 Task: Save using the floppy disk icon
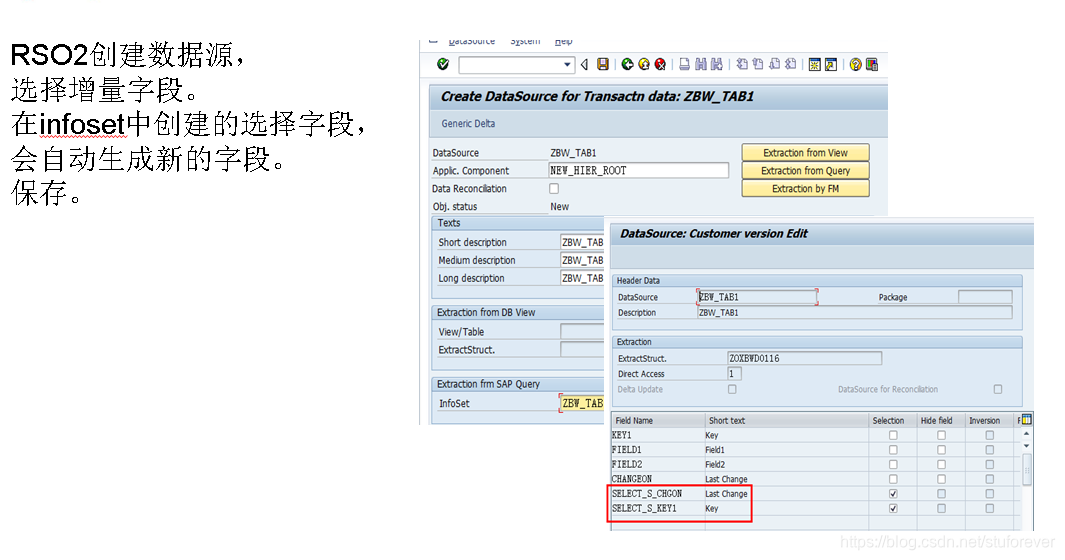(x=602, y=64)
